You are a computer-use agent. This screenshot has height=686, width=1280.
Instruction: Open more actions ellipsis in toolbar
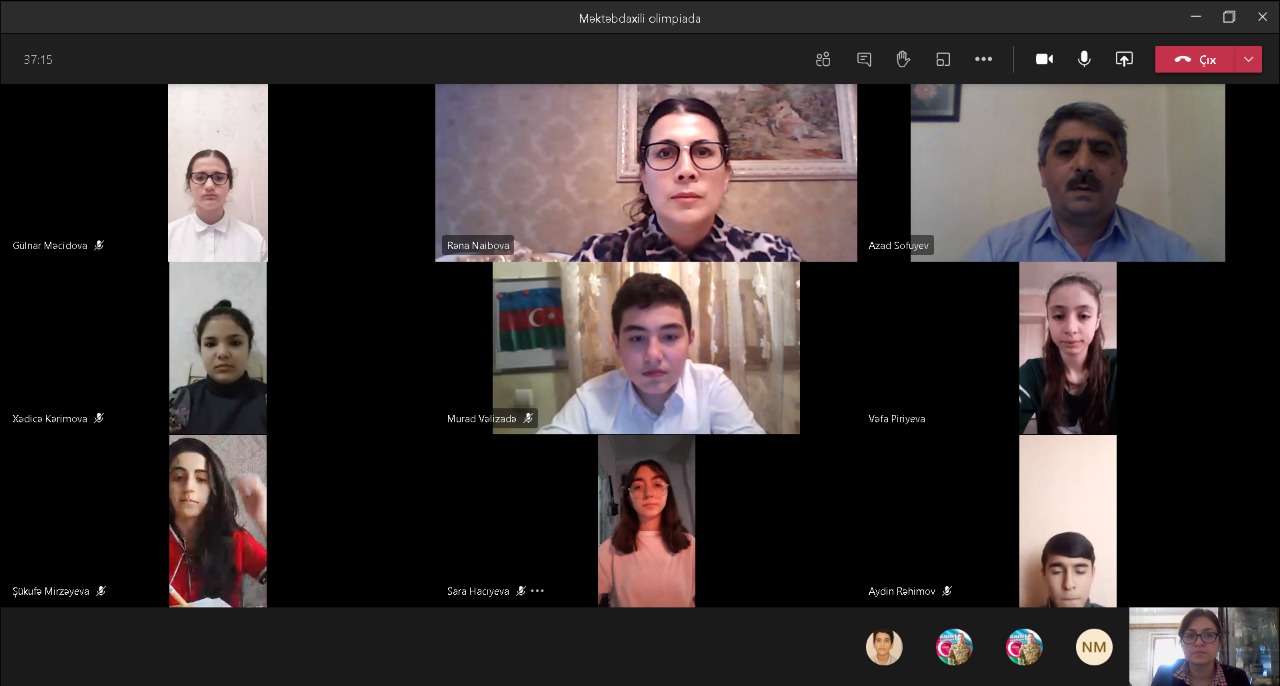click(x=984, y=59)
